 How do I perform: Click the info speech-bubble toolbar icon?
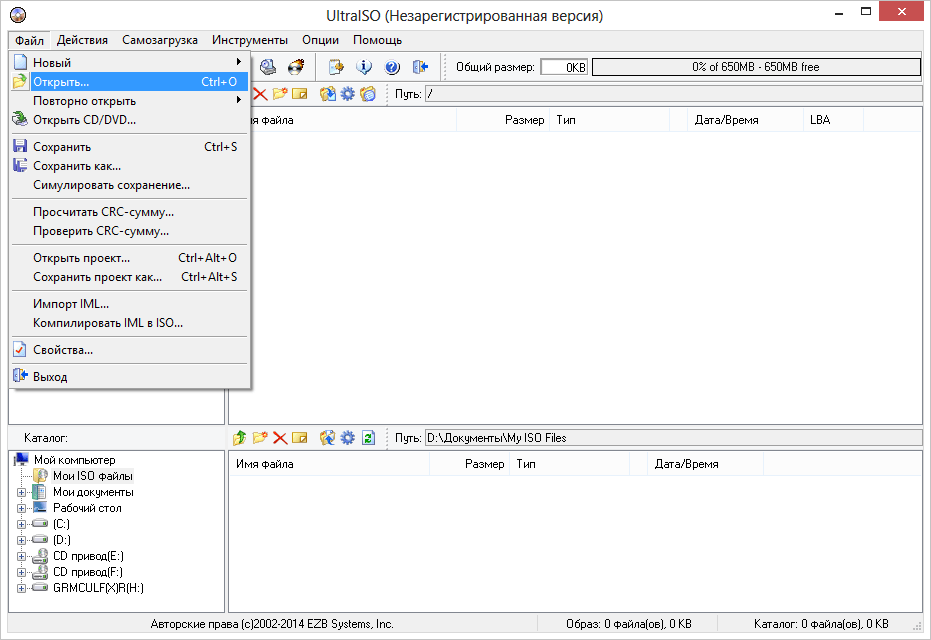pyautogui.click(x=364, y=67)
